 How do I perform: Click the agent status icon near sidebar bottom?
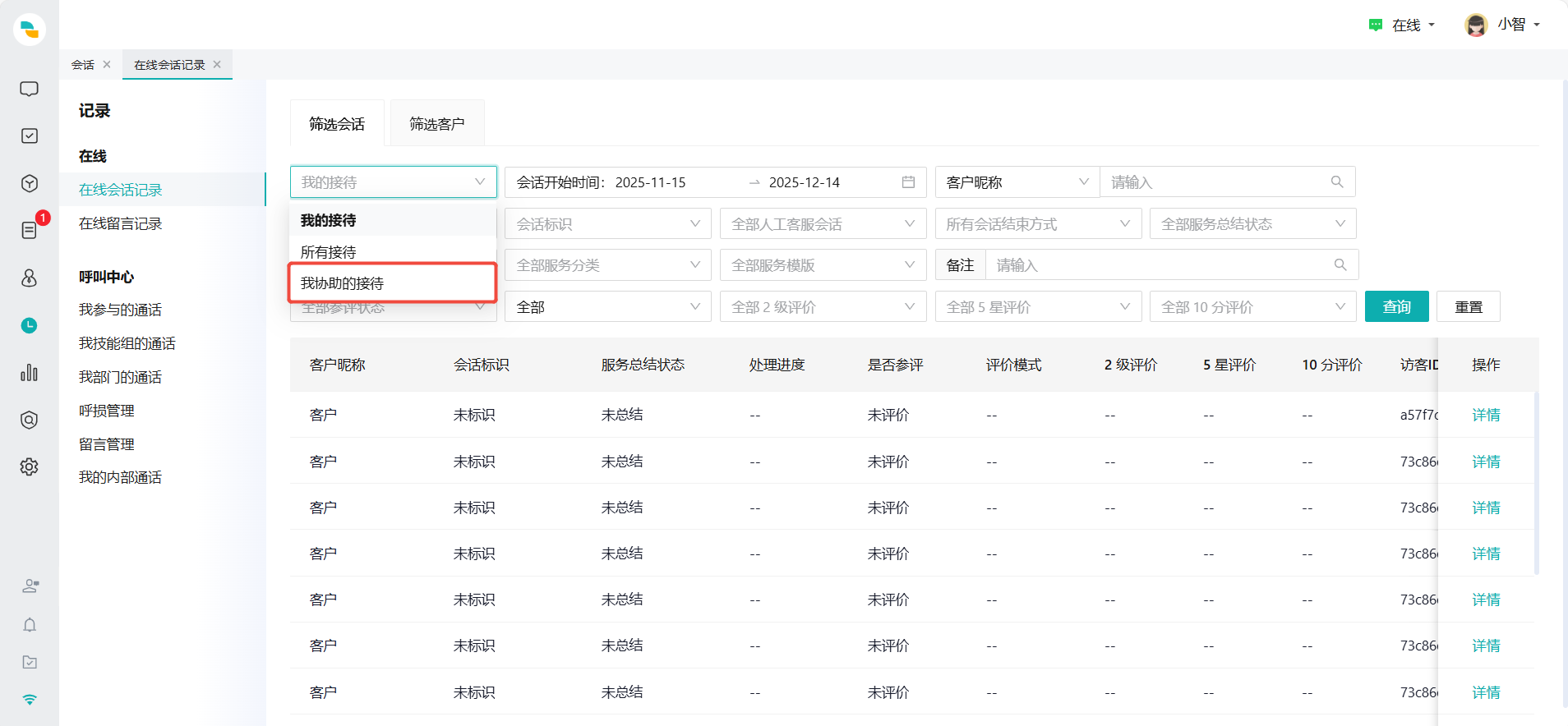(30, 586)
